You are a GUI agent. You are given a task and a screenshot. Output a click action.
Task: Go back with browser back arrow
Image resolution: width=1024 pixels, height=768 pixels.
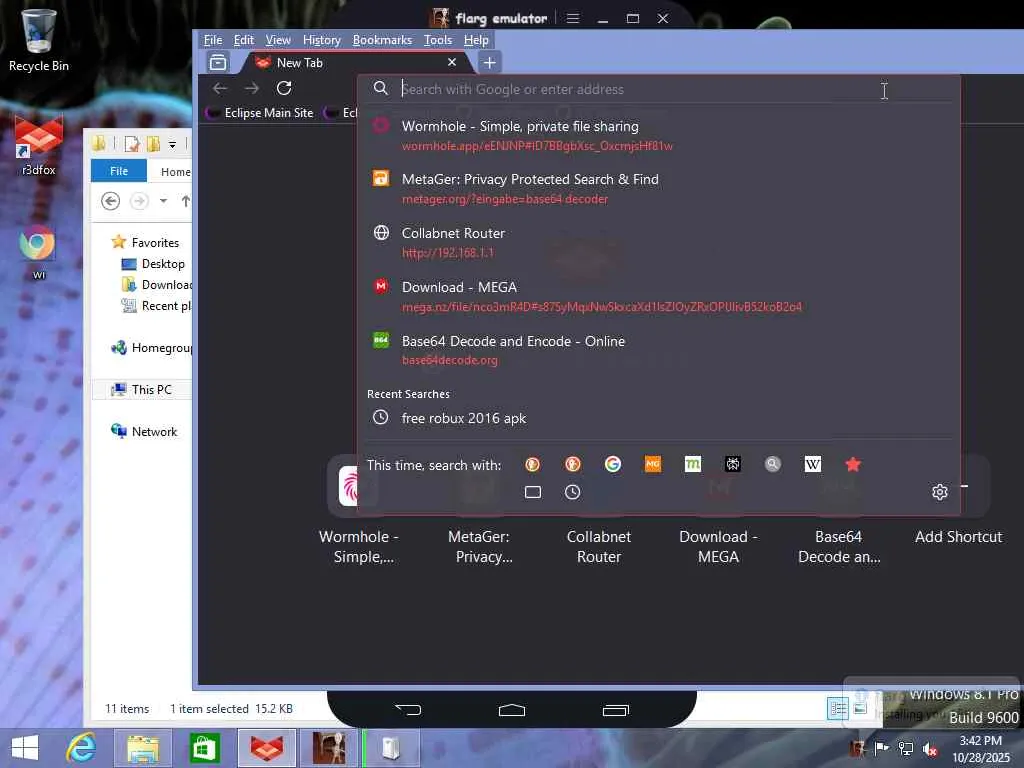point(220,88)
